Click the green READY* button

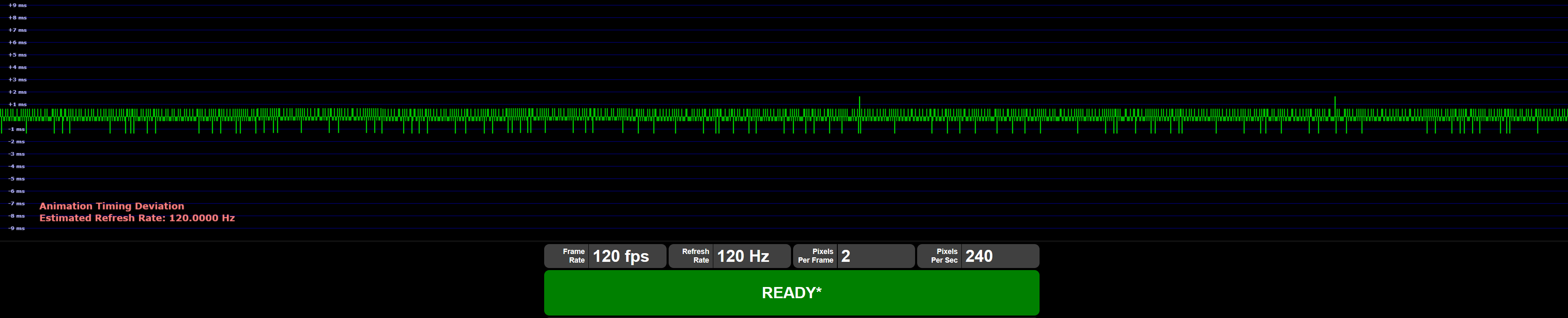[791, 292]
